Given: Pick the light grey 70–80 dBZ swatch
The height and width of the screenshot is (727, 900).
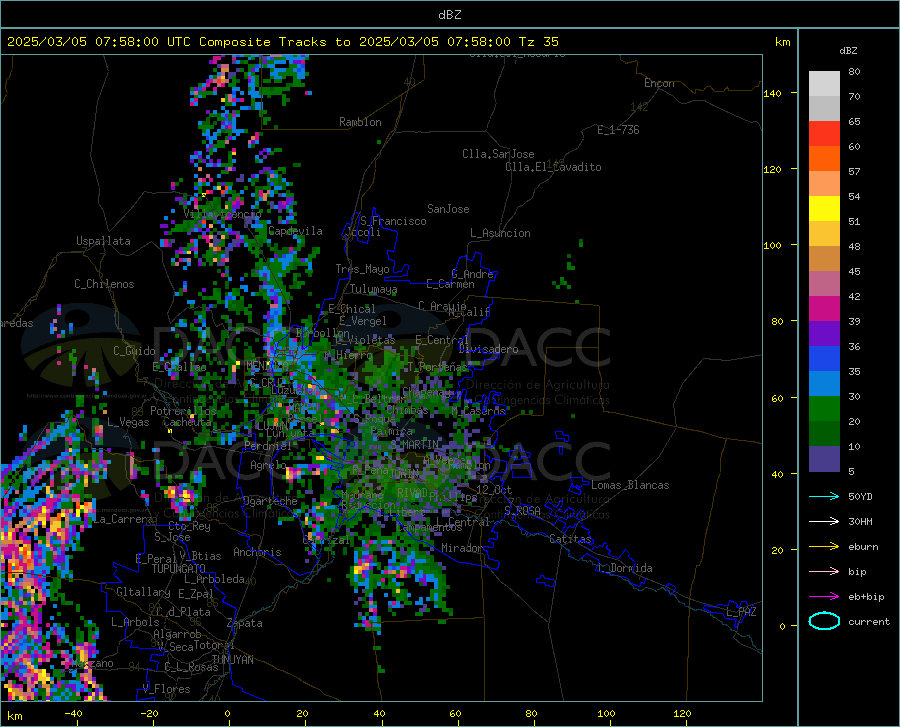Looking at the screenshot, I should (x=824, y=84).
